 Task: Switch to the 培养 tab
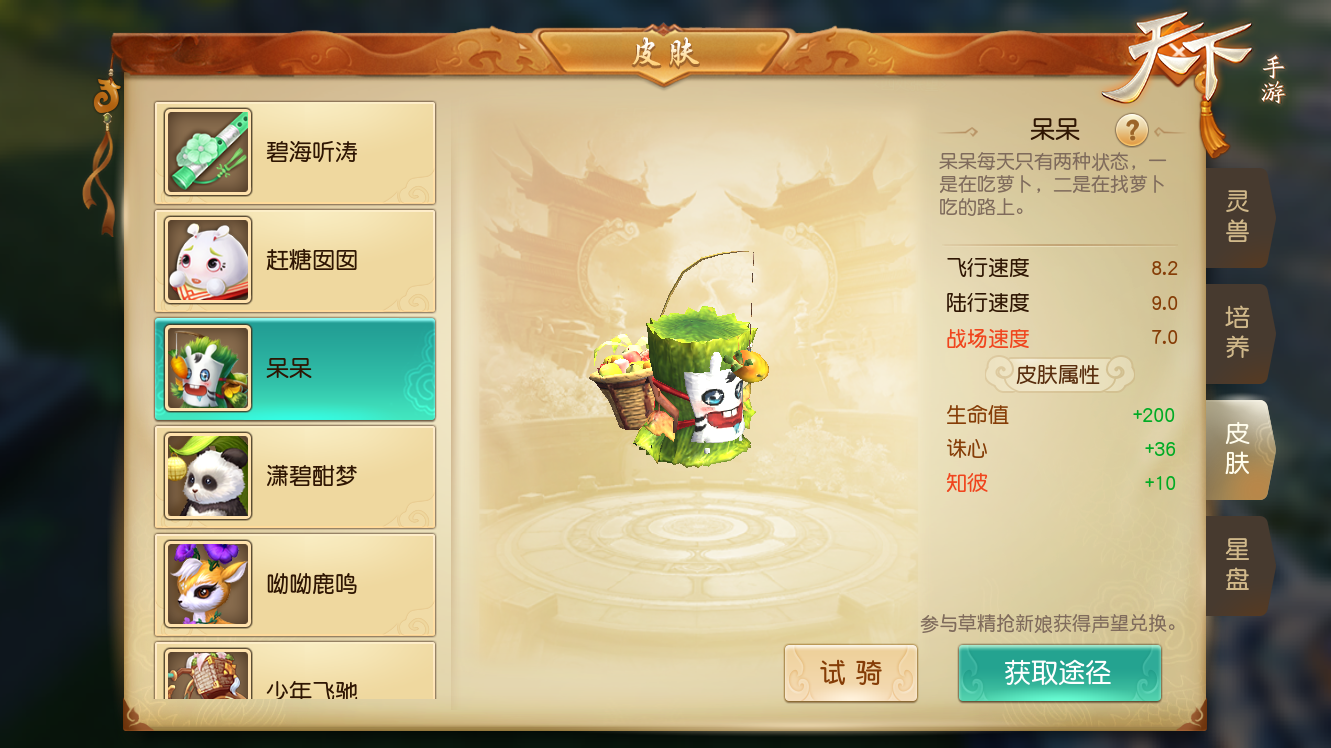1238,333
